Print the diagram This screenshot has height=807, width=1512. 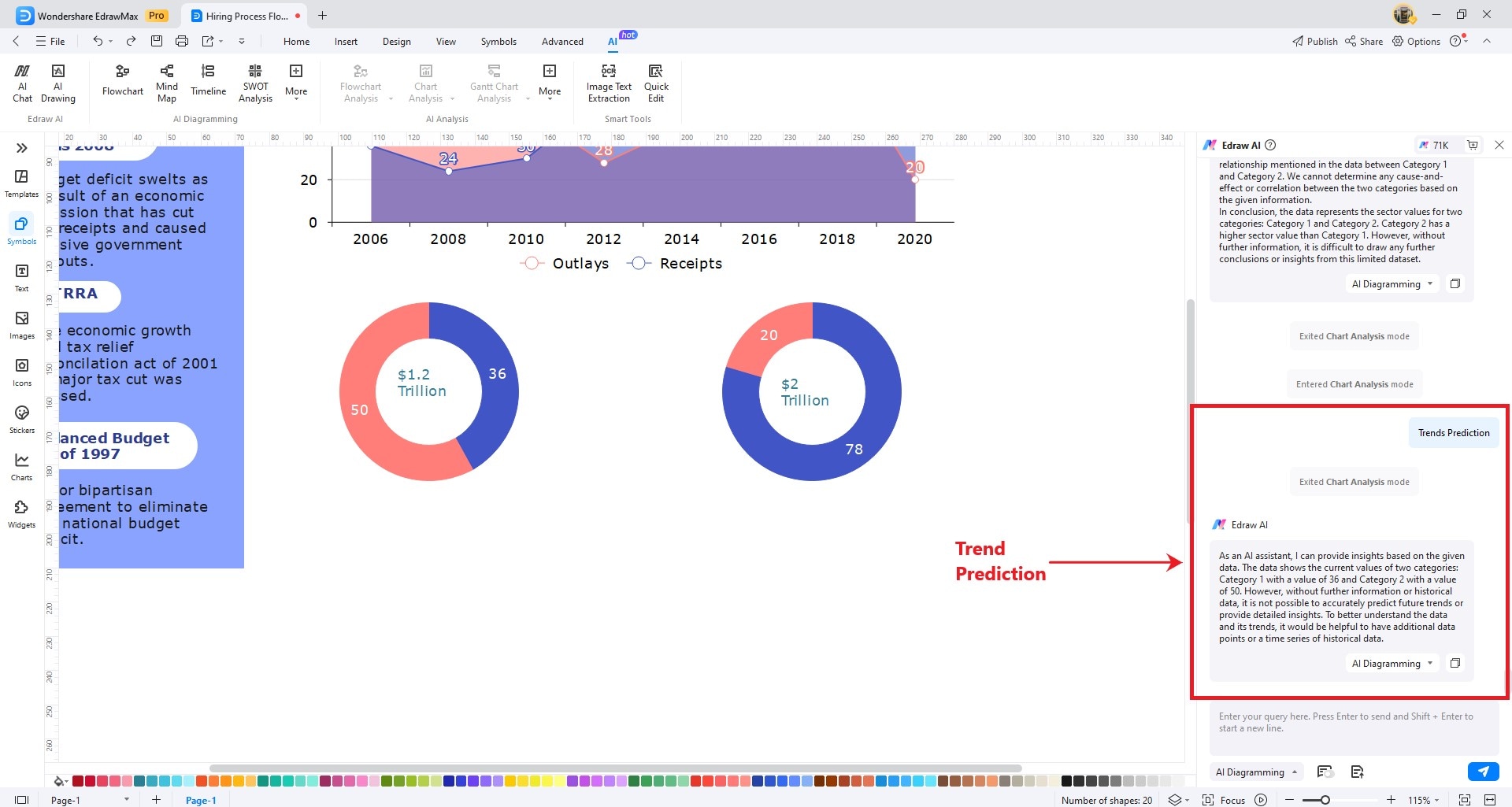pyautogui.click(x=182, y=41)
